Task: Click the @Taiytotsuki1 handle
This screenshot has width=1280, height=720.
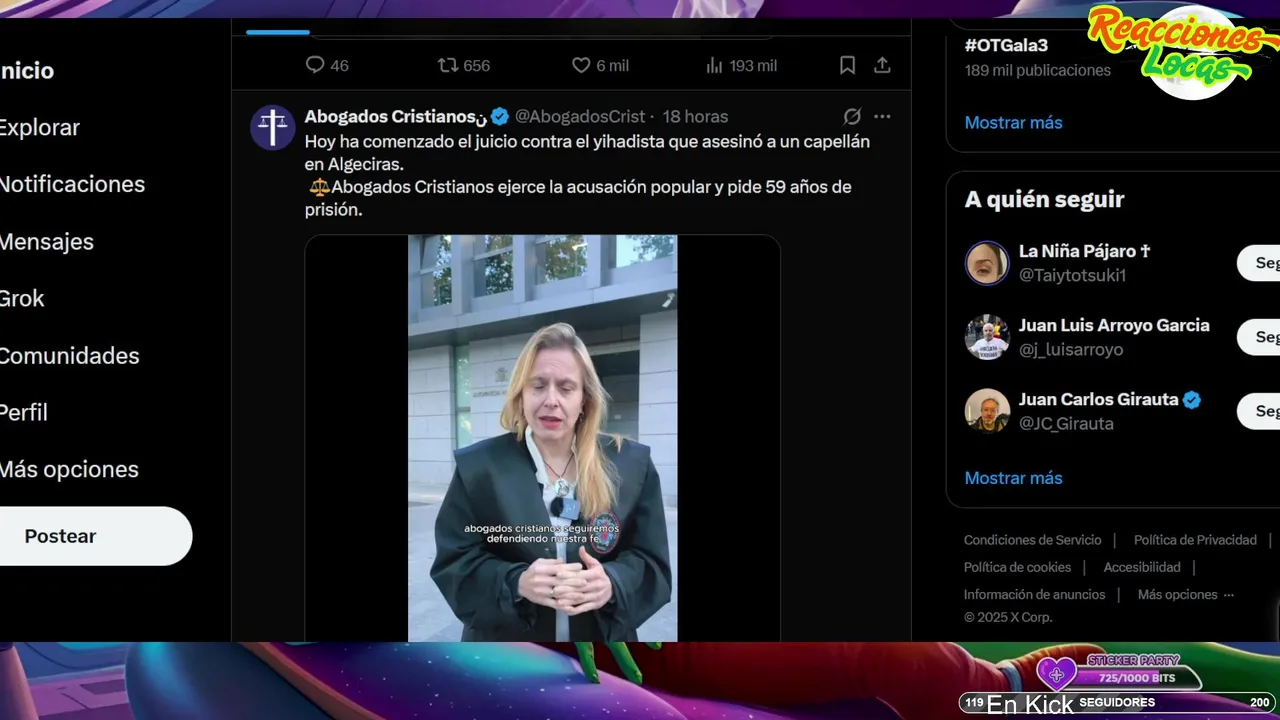Action: (1072, 275)
